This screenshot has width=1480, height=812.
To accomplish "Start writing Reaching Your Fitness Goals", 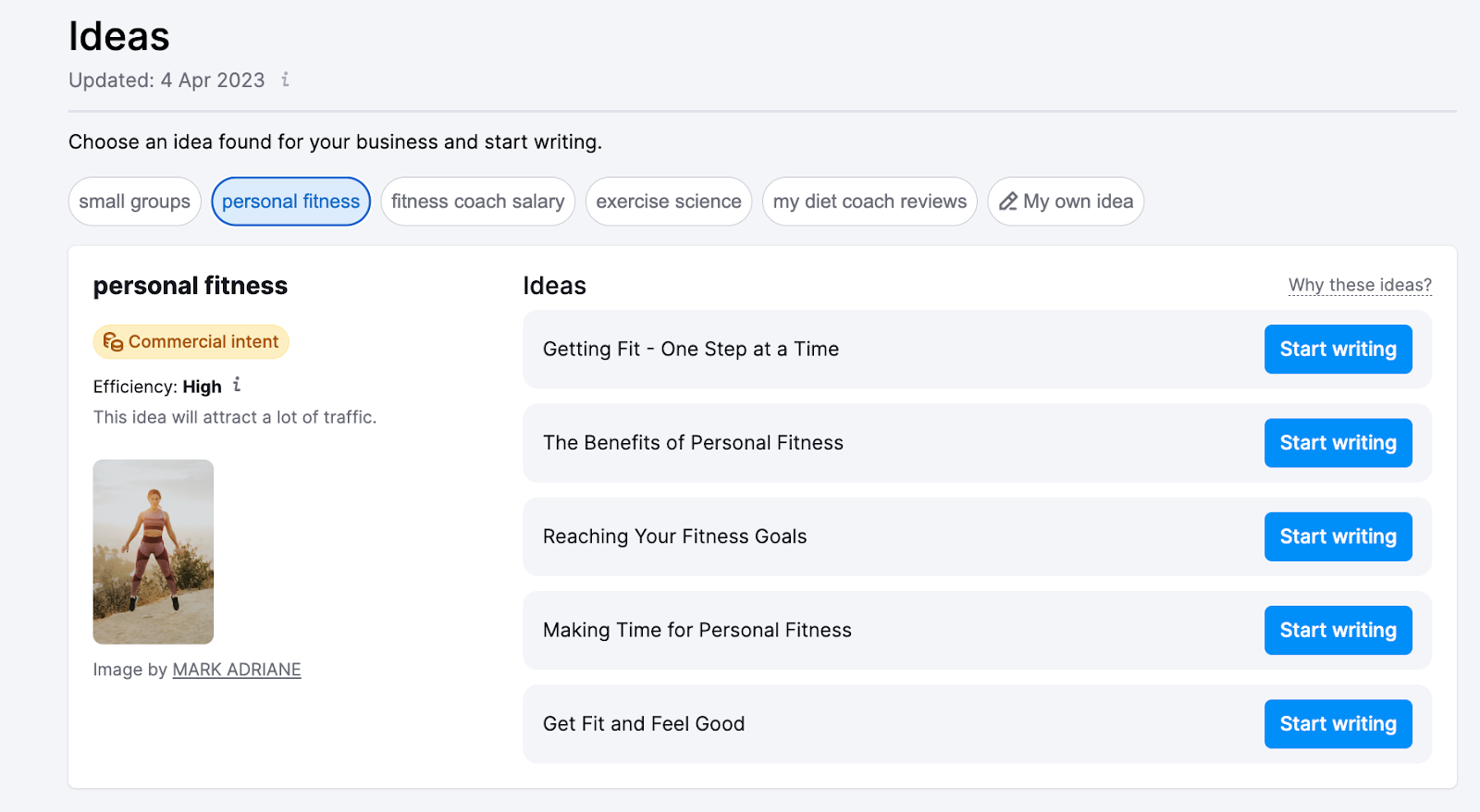I will pyautogui.click(x=1338, y=536).
